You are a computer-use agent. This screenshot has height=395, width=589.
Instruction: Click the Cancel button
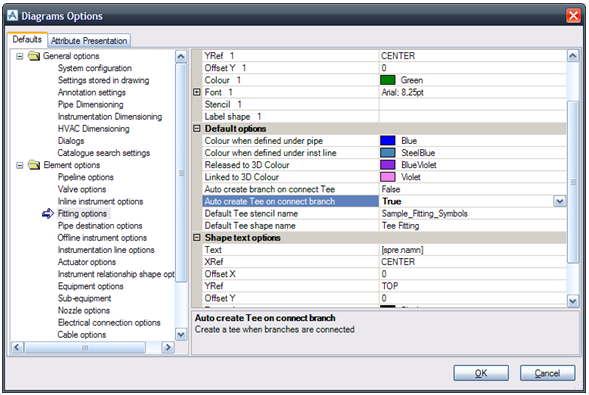coord(547,373)
